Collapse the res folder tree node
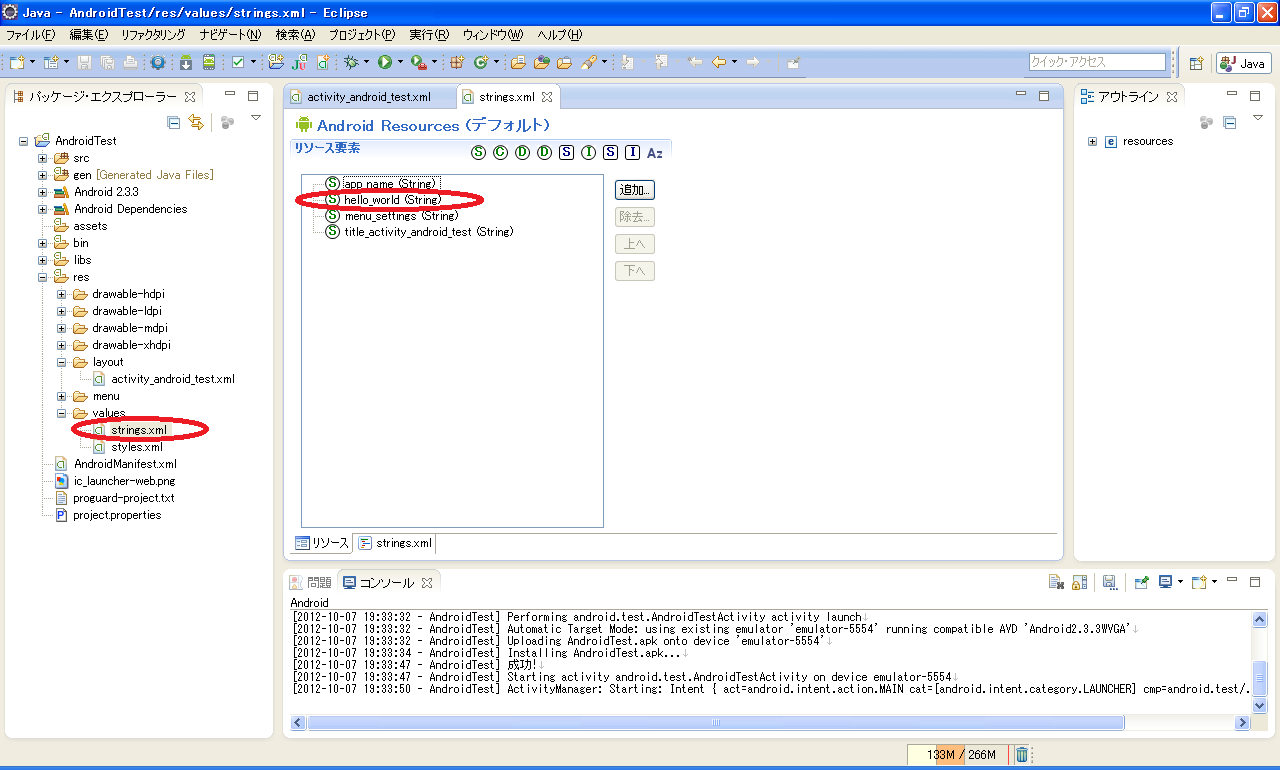The width and height of the screenshot is (1280, 770). click(x=43, y=277)
